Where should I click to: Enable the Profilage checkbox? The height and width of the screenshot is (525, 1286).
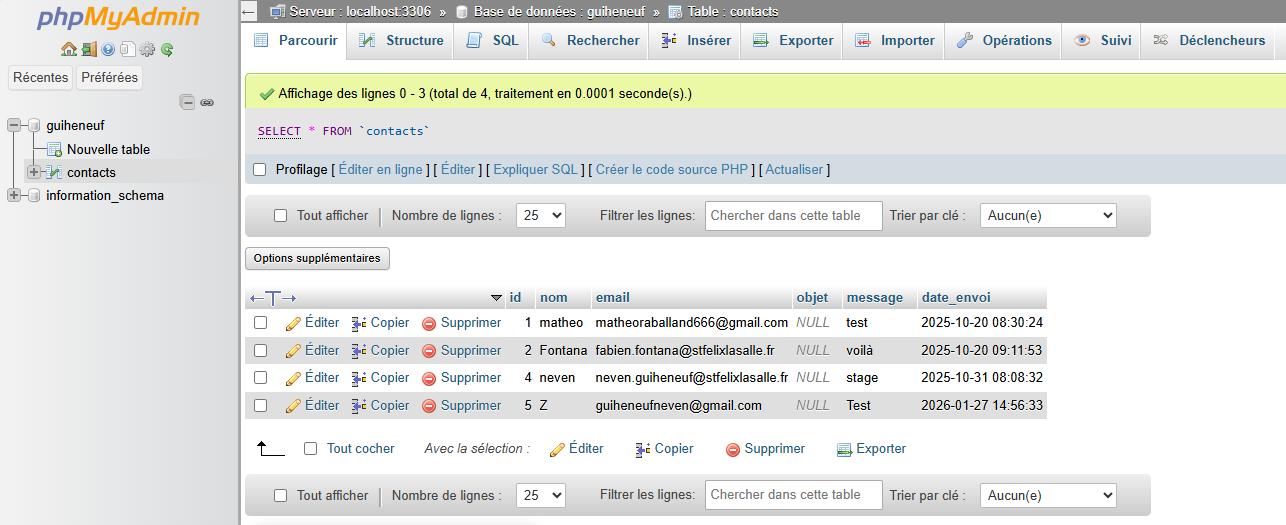[x=260, y=170]
